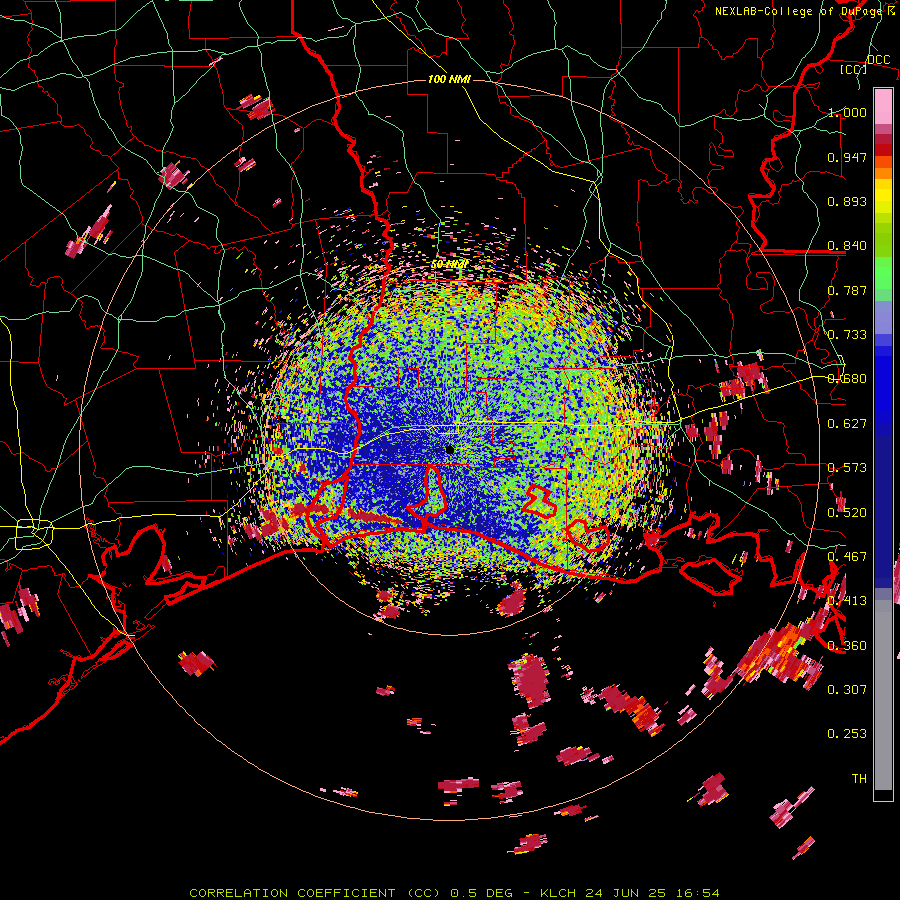Pick the light pink top color bar segment
Viewport: 900px width, 900px height.
[883, 106]
